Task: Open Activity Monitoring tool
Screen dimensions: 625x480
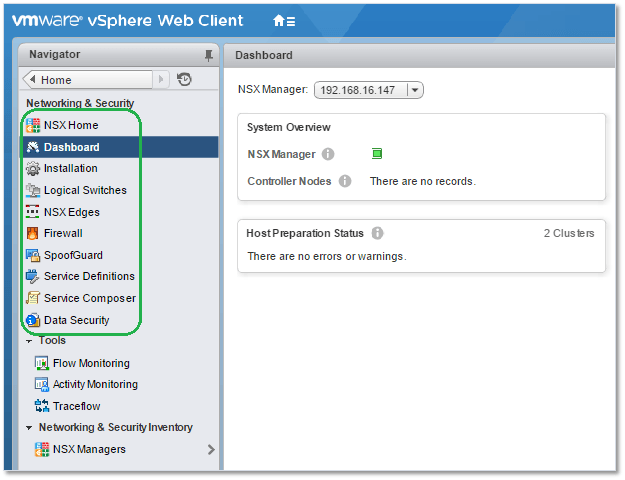Action: pyautogui.click(x=95, y=384)
